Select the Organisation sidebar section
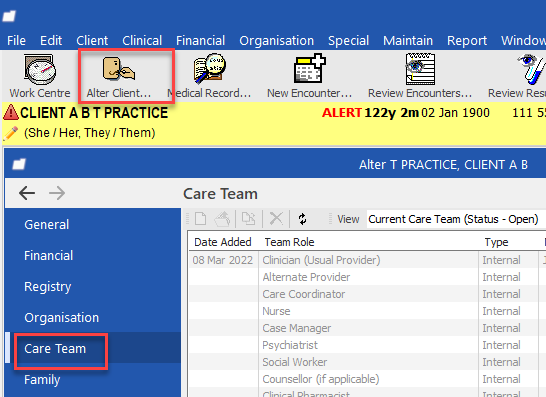Image resolution: width=546 pixels, height=397 pixels. point(93,317)
